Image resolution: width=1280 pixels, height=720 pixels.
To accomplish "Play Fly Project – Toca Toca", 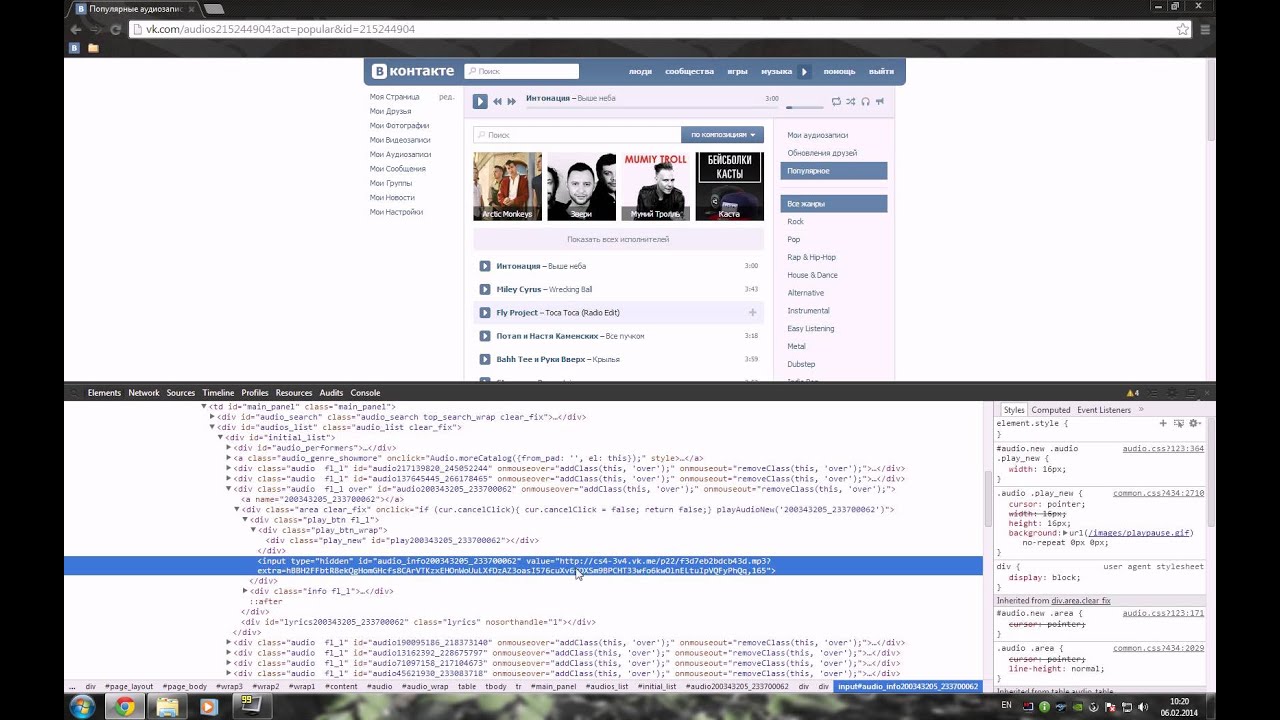I will (485, 313).
